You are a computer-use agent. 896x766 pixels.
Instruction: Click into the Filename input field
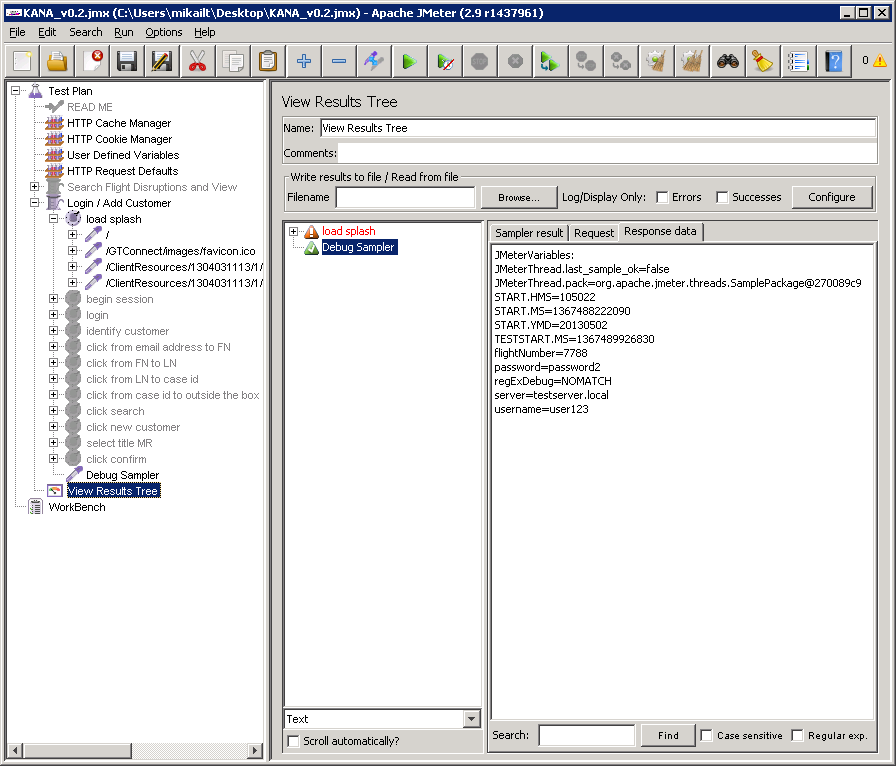[405, 197]
